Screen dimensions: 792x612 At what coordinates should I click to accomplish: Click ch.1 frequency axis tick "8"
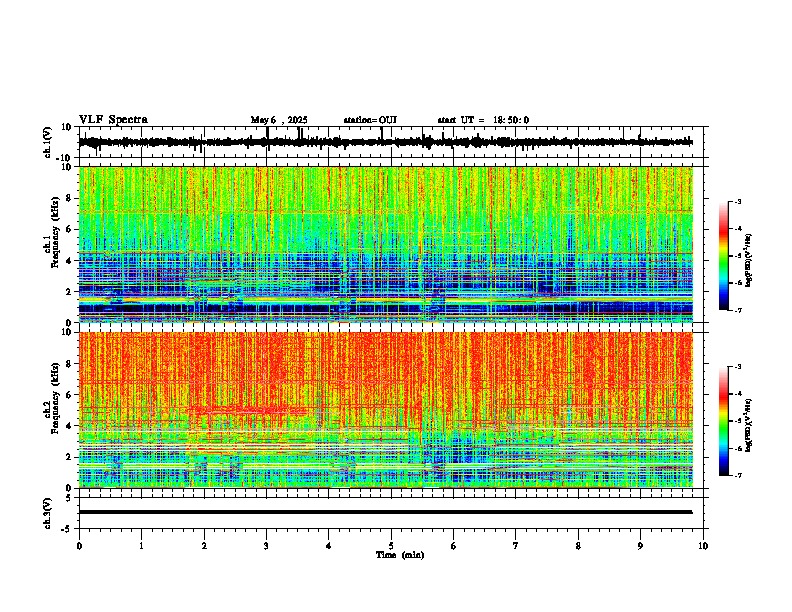coord(70,198)
